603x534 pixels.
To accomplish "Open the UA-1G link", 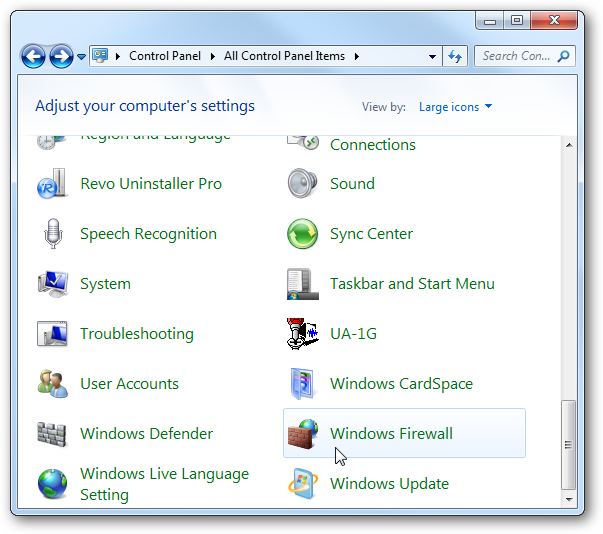I will [353, 334].
